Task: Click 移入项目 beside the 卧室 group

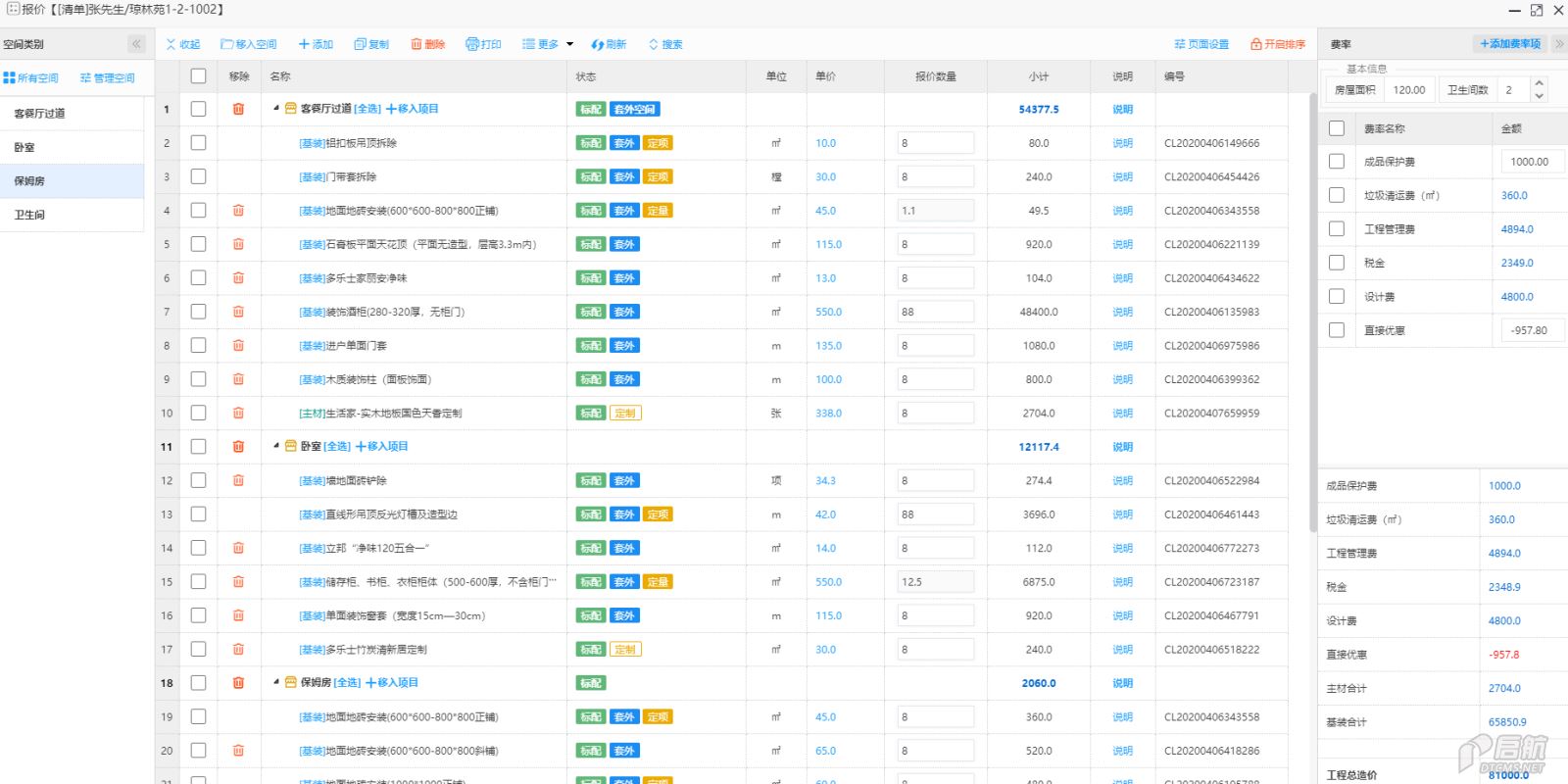Action: click(382, 446)
